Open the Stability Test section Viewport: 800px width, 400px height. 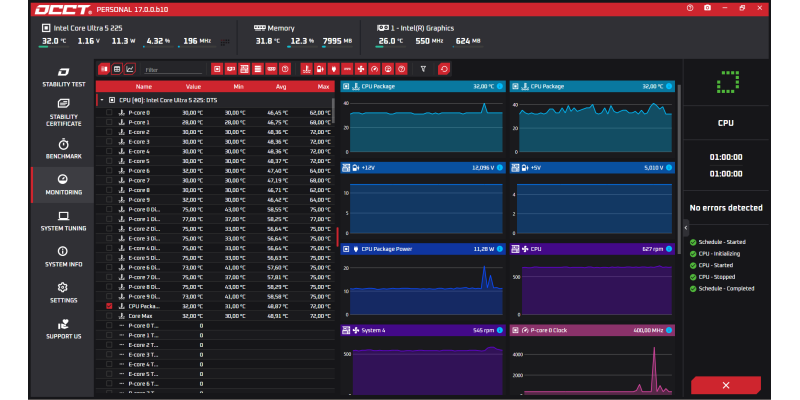point(64,77)
